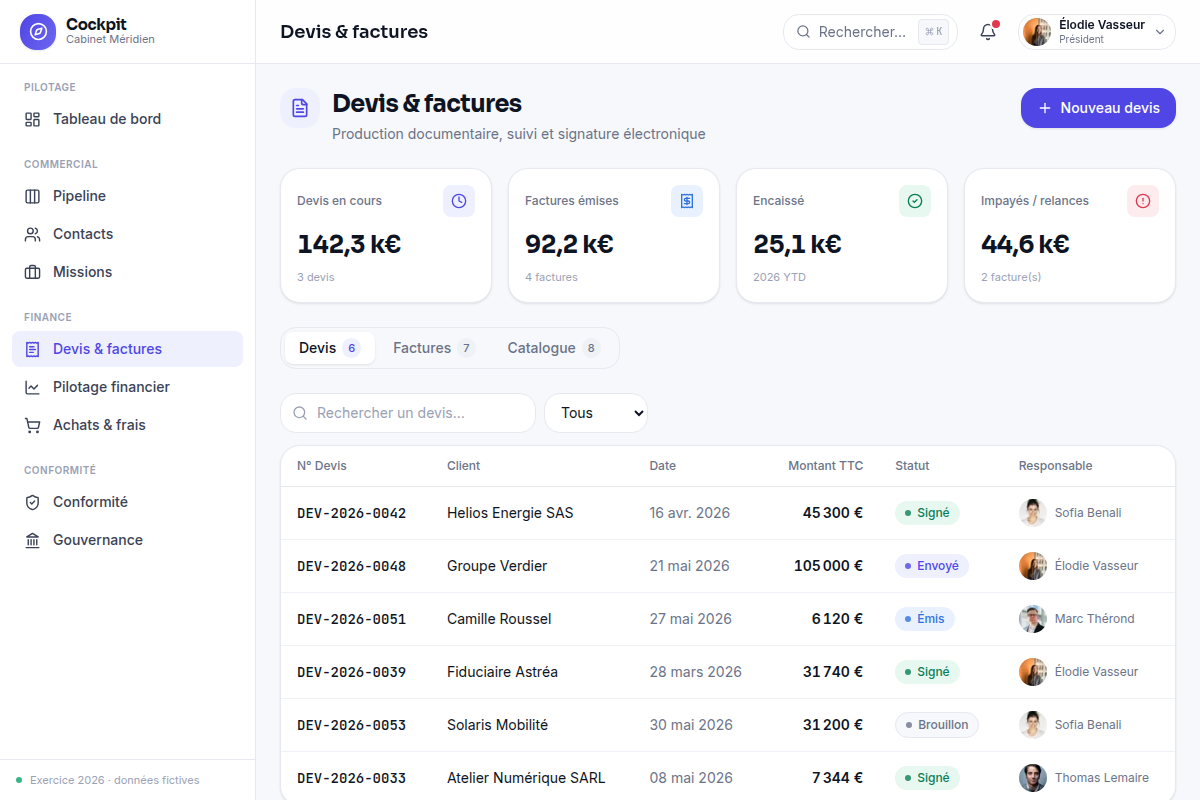This screenshot has height=800, width=1200.
Task: Expand Élodie Vasseur user menu
Action: coord(1097,32)
